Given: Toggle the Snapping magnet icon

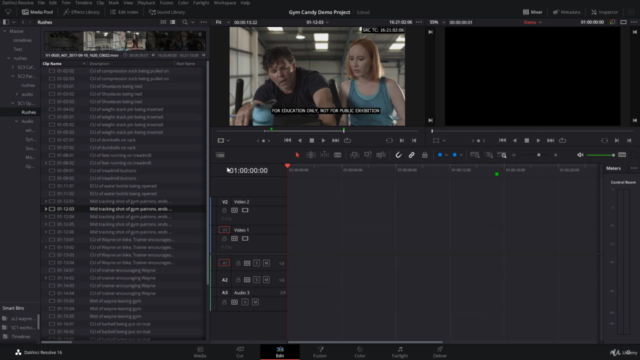Looking at the screenshot, I should [x=398, y=155].
